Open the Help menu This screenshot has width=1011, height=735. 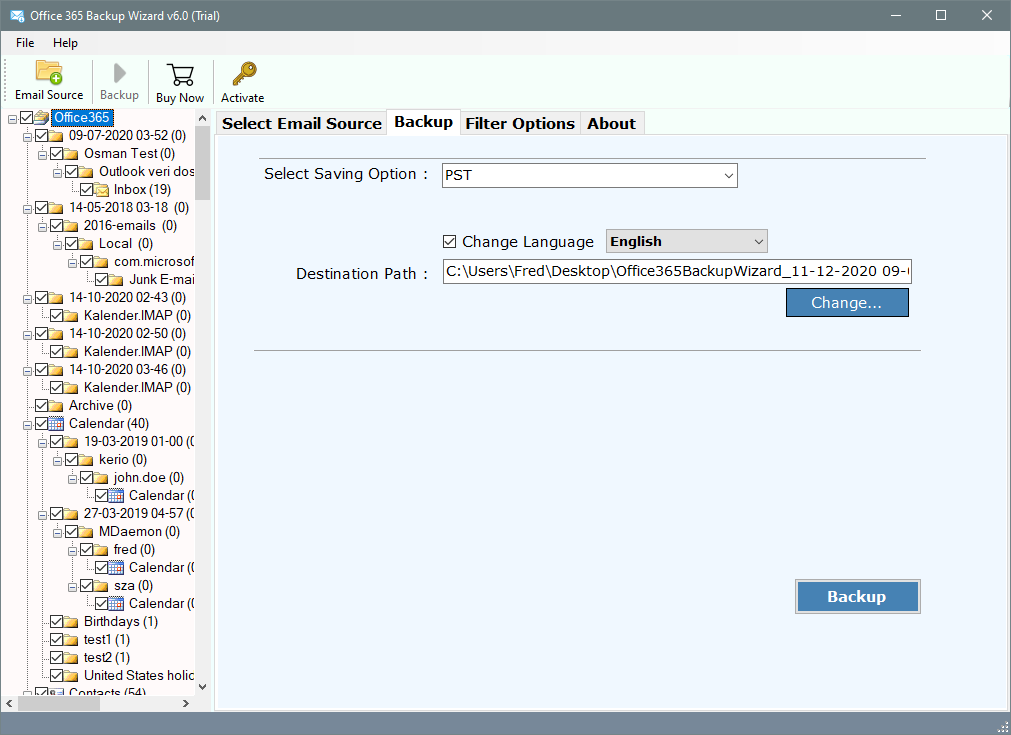coord(65,43)
